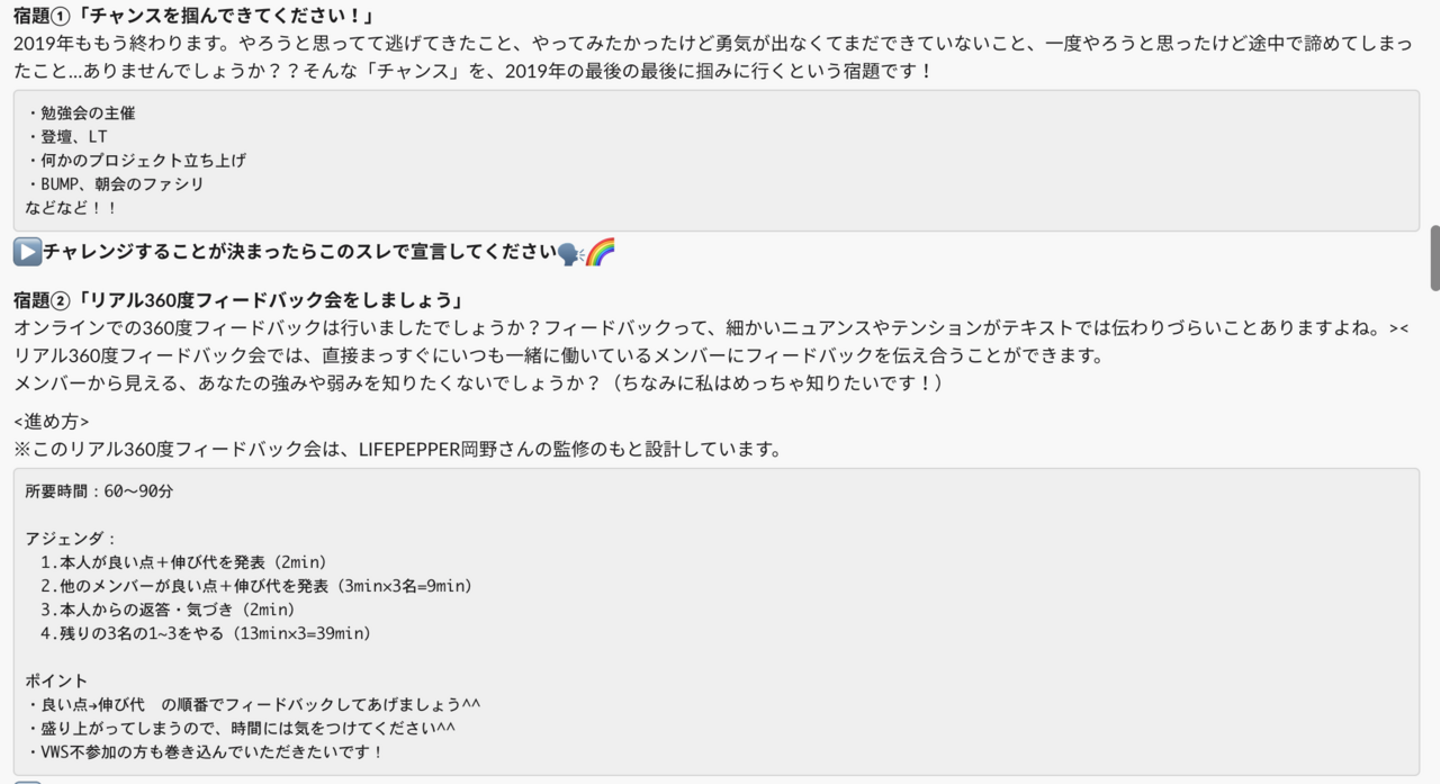Click the line 所要時間：60〜90分

tap(100, 491)
